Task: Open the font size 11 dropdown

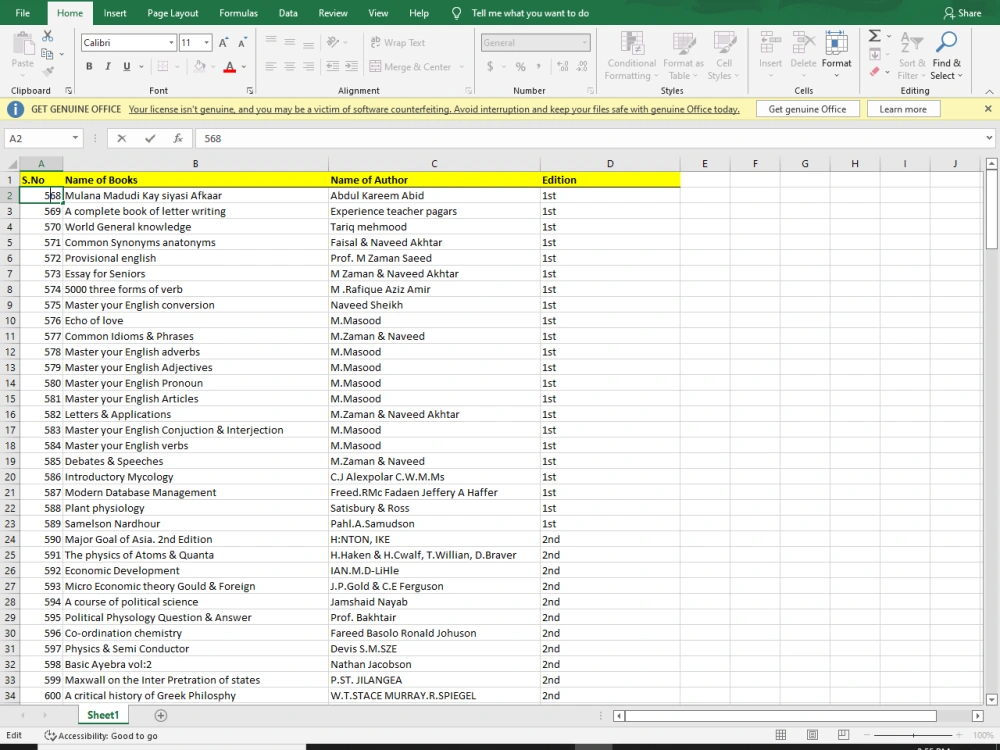Action: pos(206,43)
